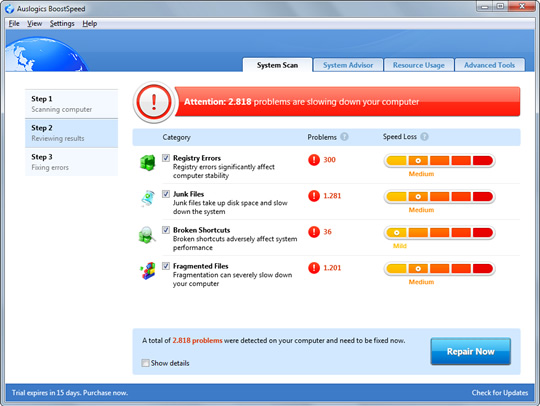The width and height of the screenshot is (540, 406).
Task: Select the System Scan tab
Action: 277,65
